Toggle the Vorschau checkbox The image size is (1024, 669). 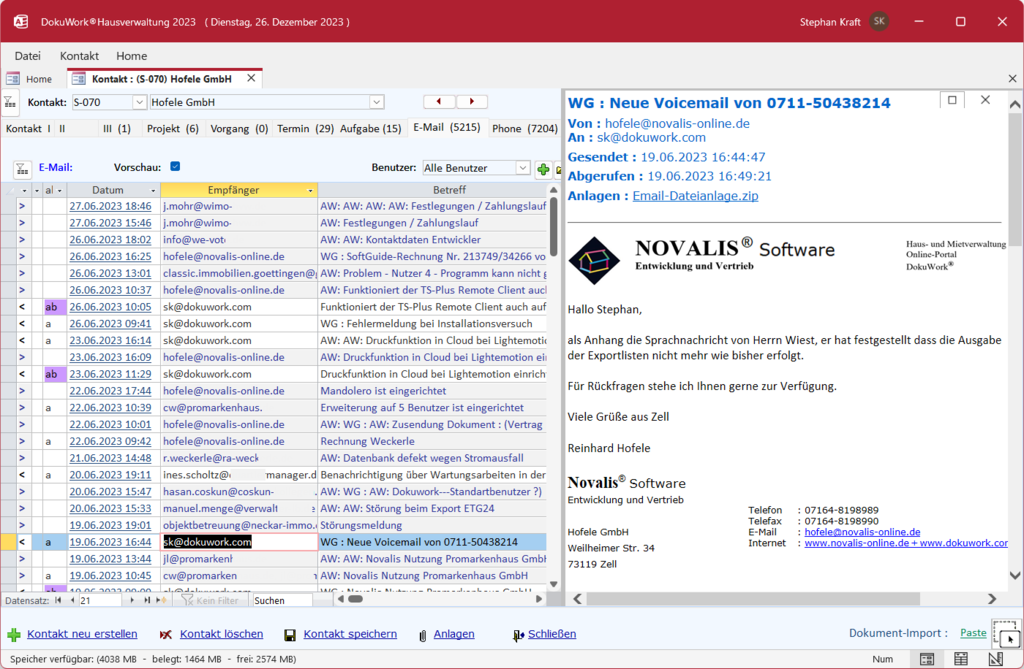tap(175, 167)
